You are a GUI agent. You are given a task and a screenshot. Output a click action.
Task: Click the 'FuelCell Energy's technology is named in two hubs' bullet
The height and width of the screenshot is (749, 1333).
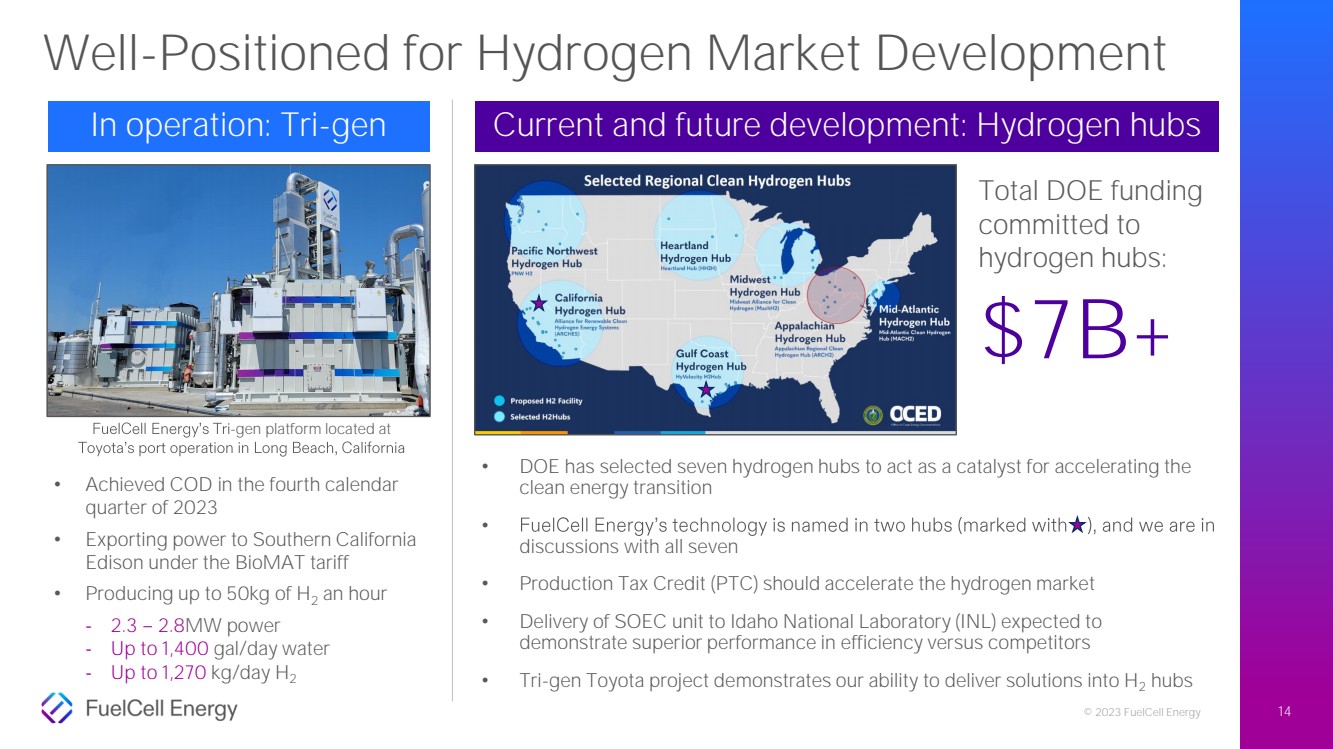(867, 536)
